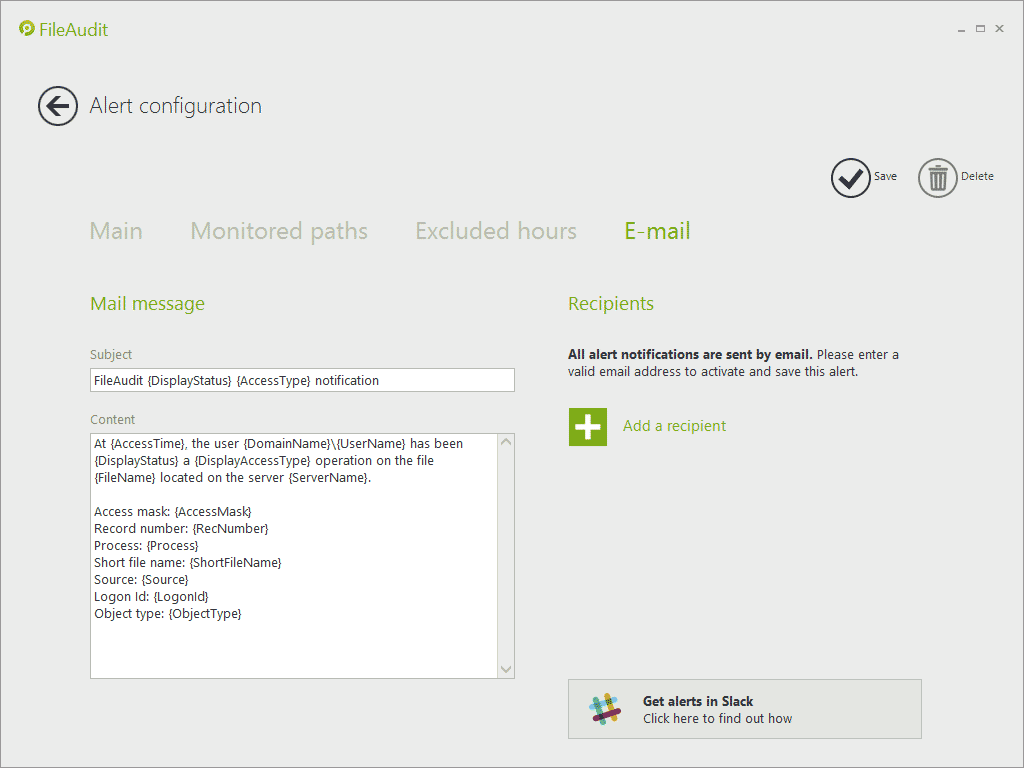
Task: Click the Add a recipient link
Action: pos(674,426)
